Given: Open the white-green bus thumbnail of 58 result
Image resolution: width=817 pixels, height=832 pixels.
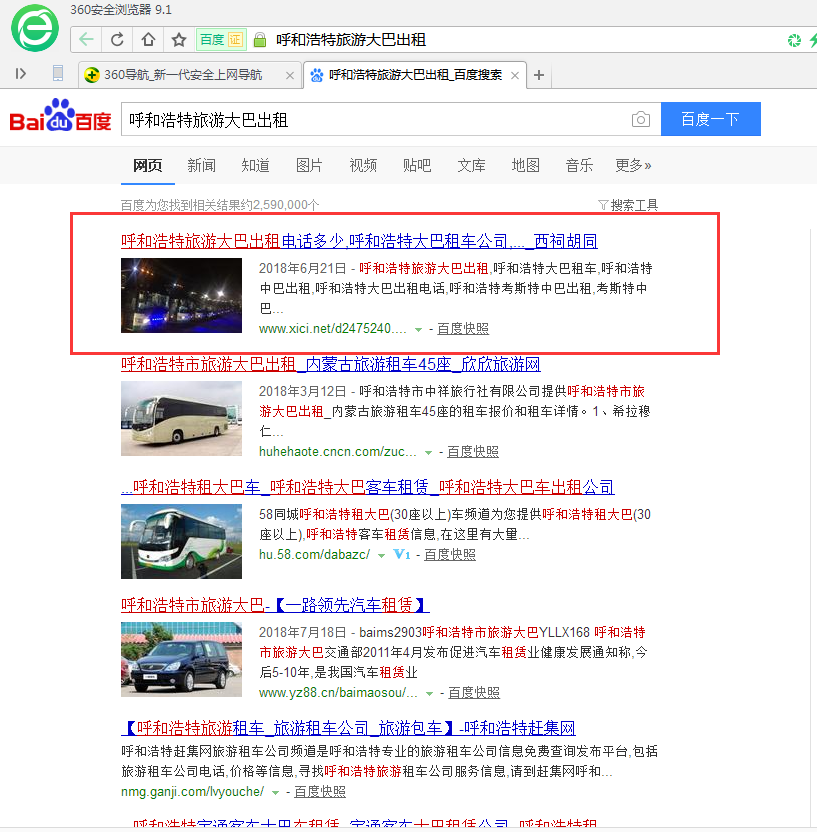Looking at the screenshot, I should pyautogui.click(x=181, y=542).
